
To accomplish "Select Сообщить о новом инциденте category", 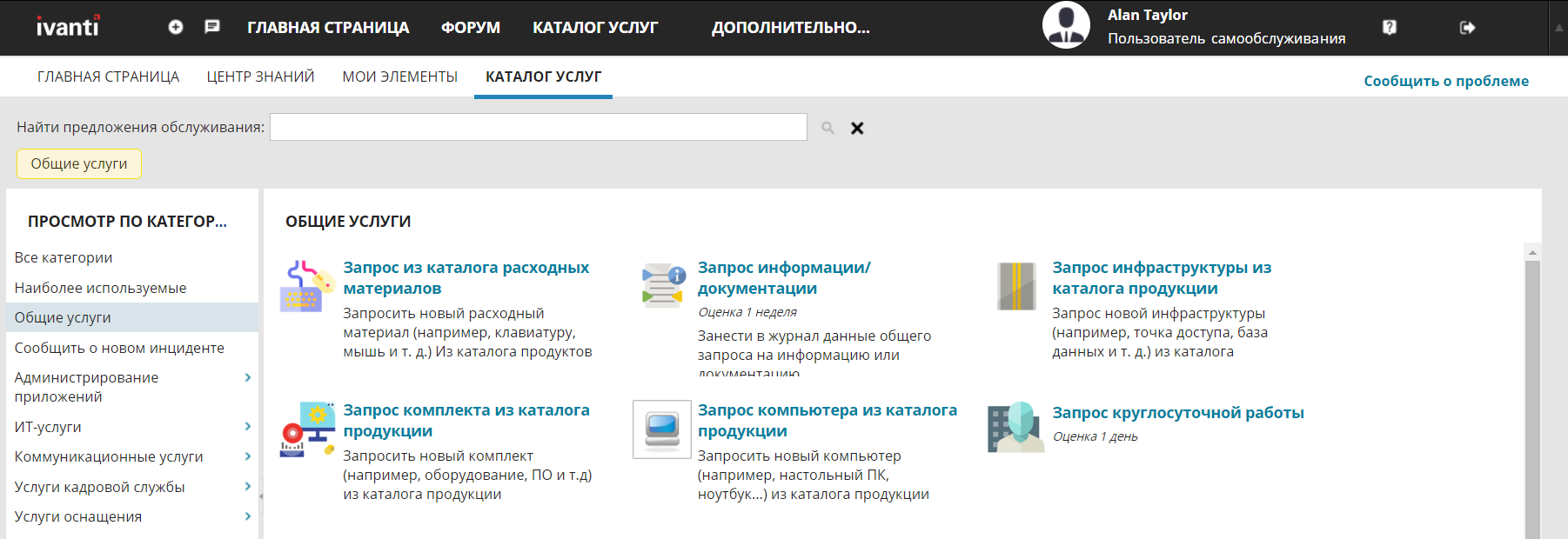I will click(x=119, y=348).
